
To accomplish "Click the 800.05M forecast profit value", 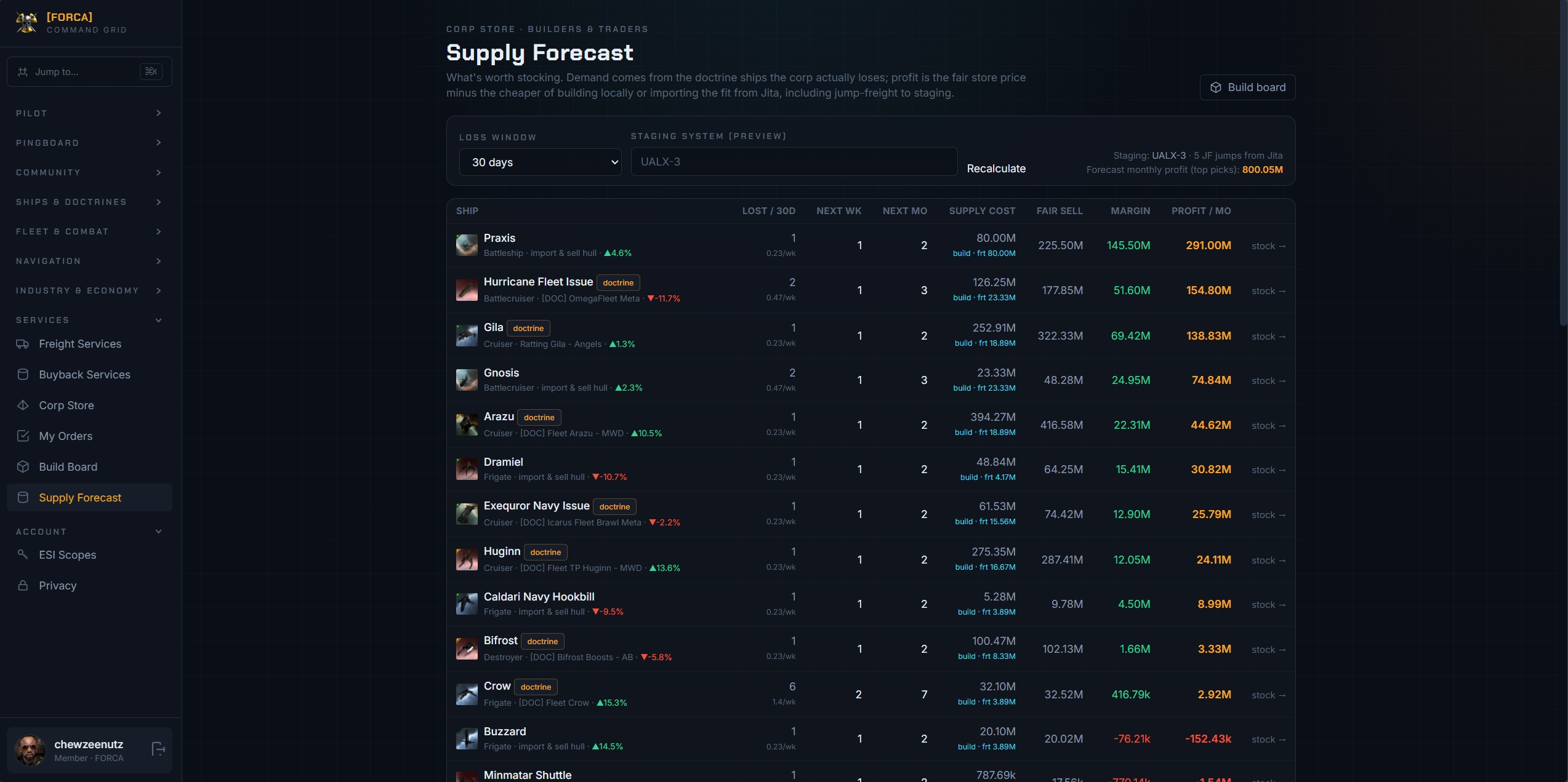I will [x=1262, y=170].
